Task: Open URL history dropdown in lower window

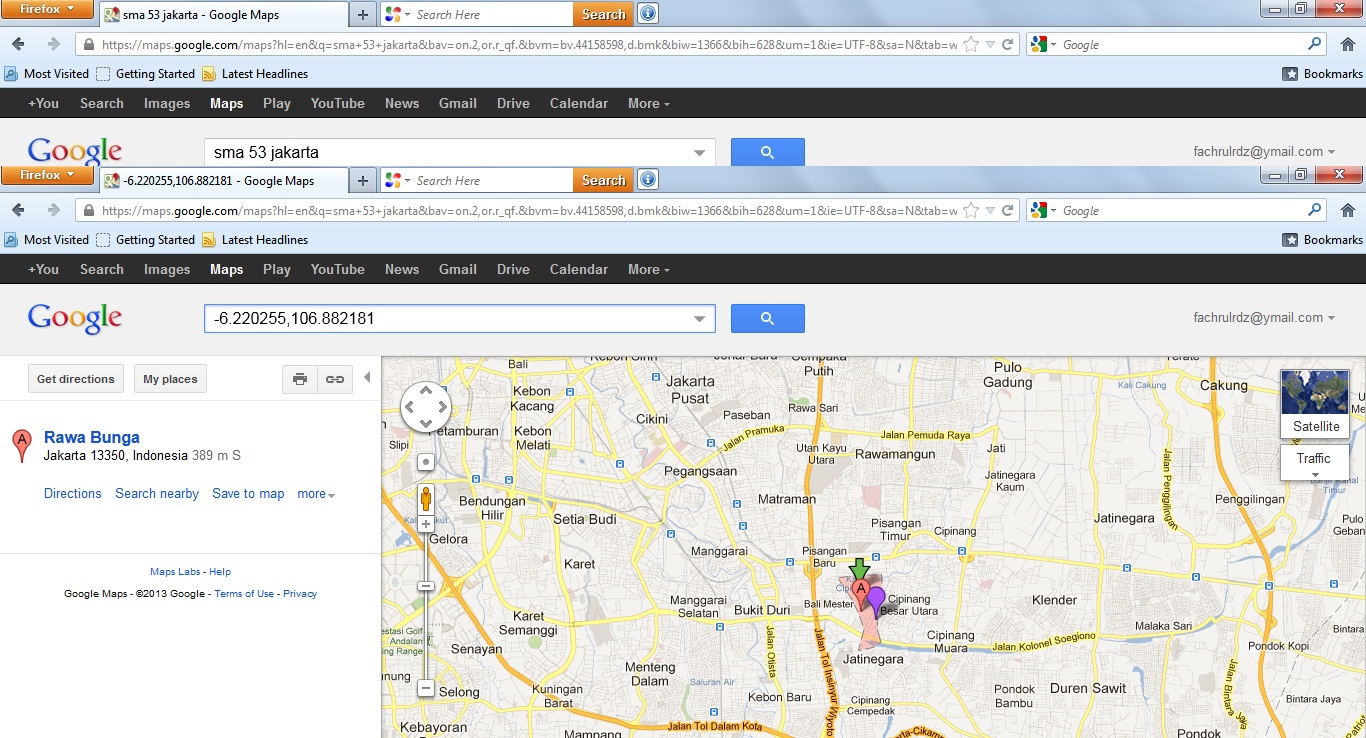Action: coord(990,211)
